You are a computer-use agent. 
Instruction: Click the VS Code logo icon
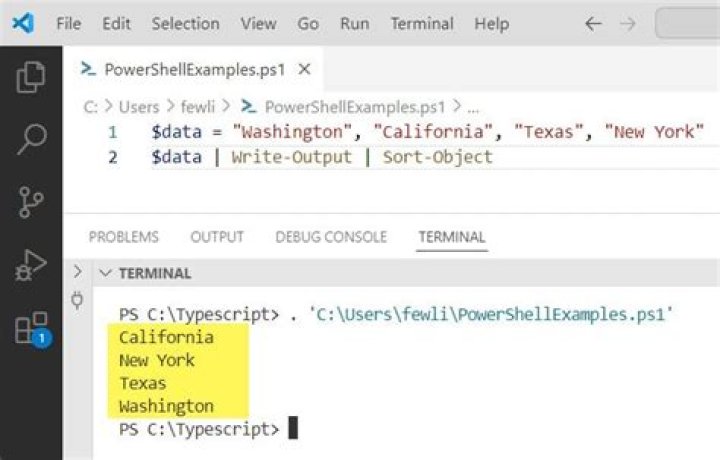tap(23, 23)
